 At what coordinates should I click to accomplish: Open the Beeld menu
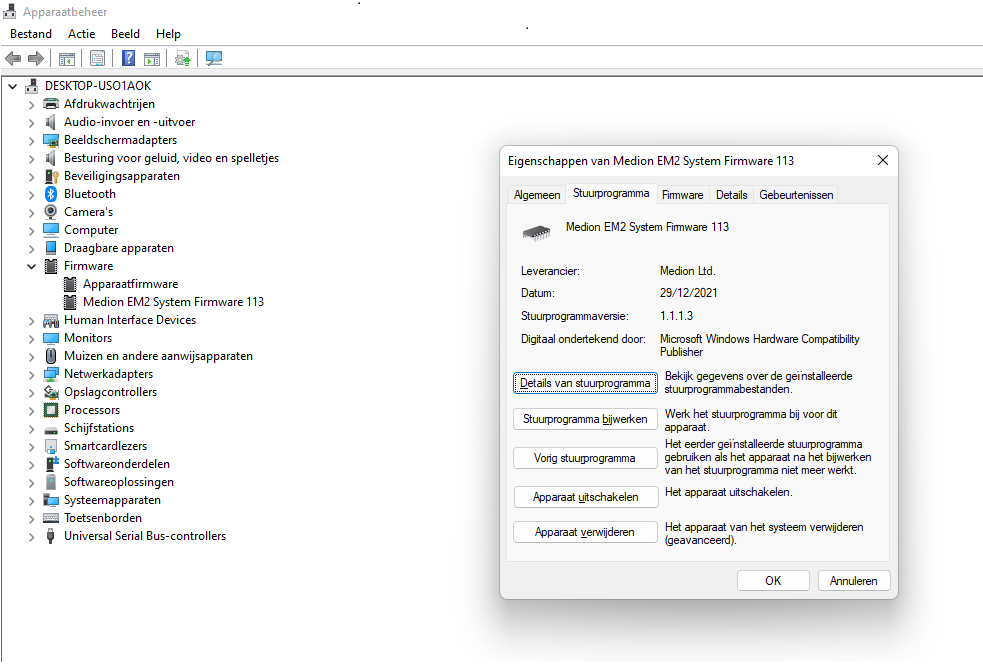125,34
